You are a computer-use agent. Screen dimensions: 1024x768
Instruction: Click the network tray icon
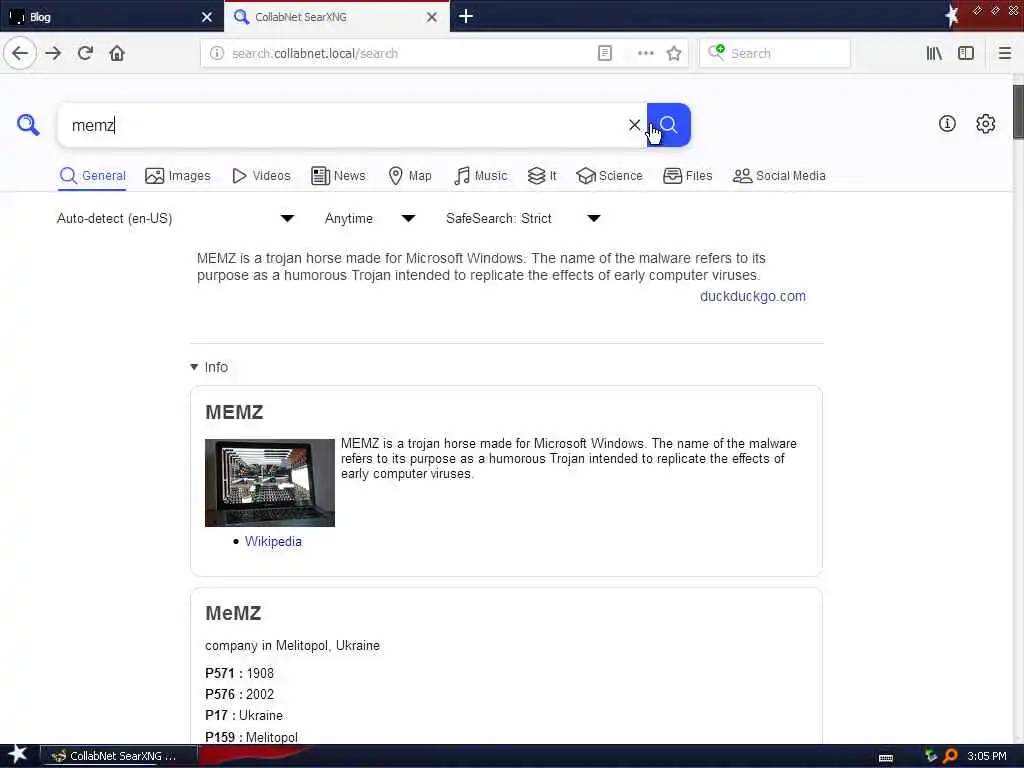click(931, 756)
